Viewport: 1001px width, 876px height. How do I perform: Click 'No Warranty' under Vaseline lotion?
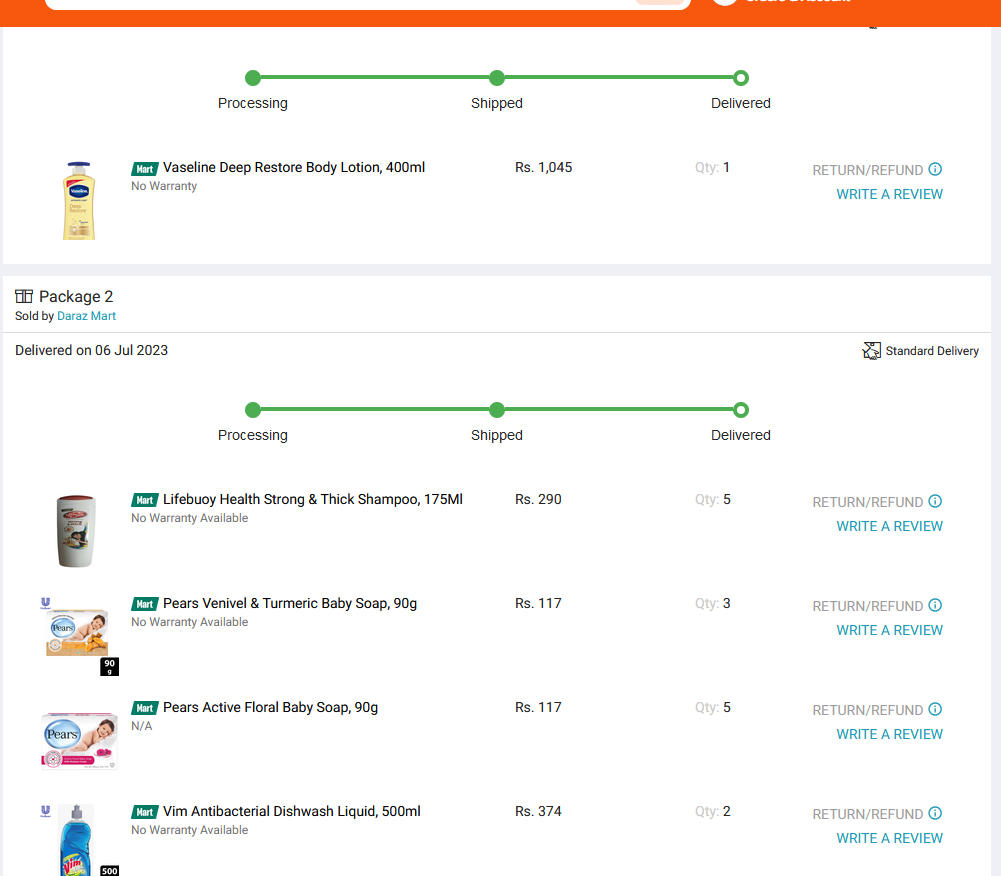coord(164,186)
